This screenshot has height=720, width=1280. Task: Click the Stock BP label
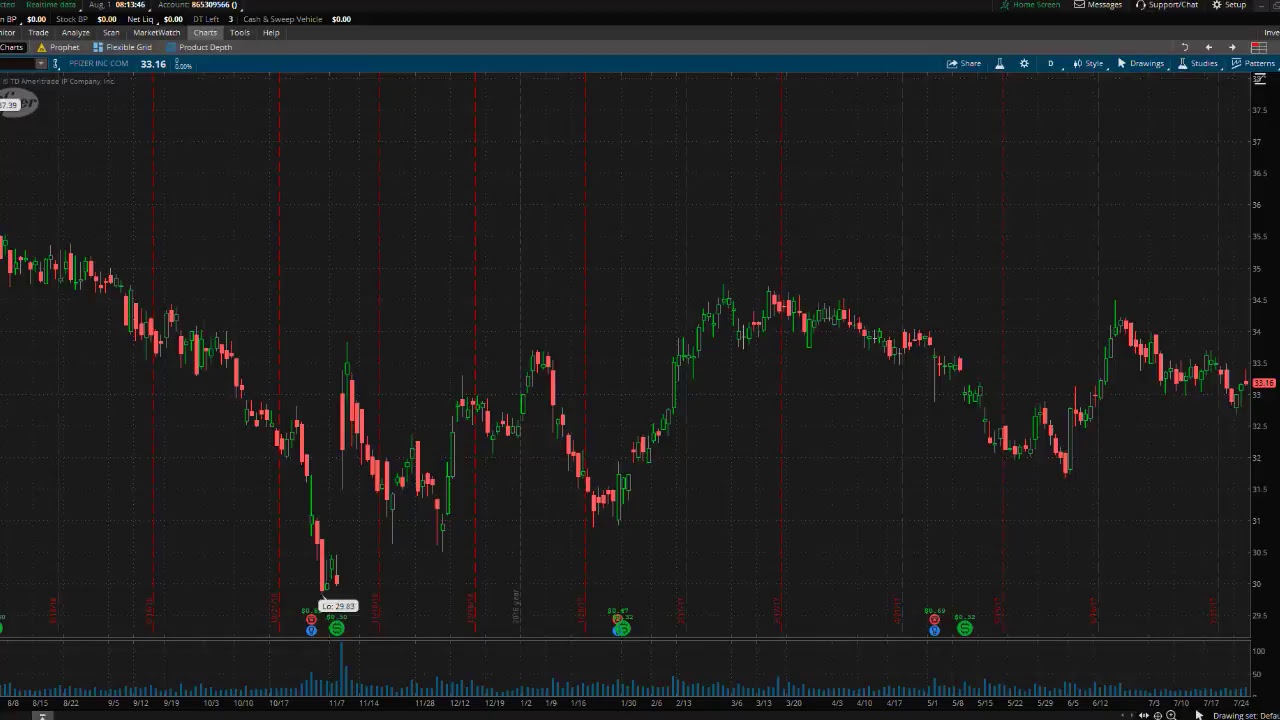click(71, 19)
